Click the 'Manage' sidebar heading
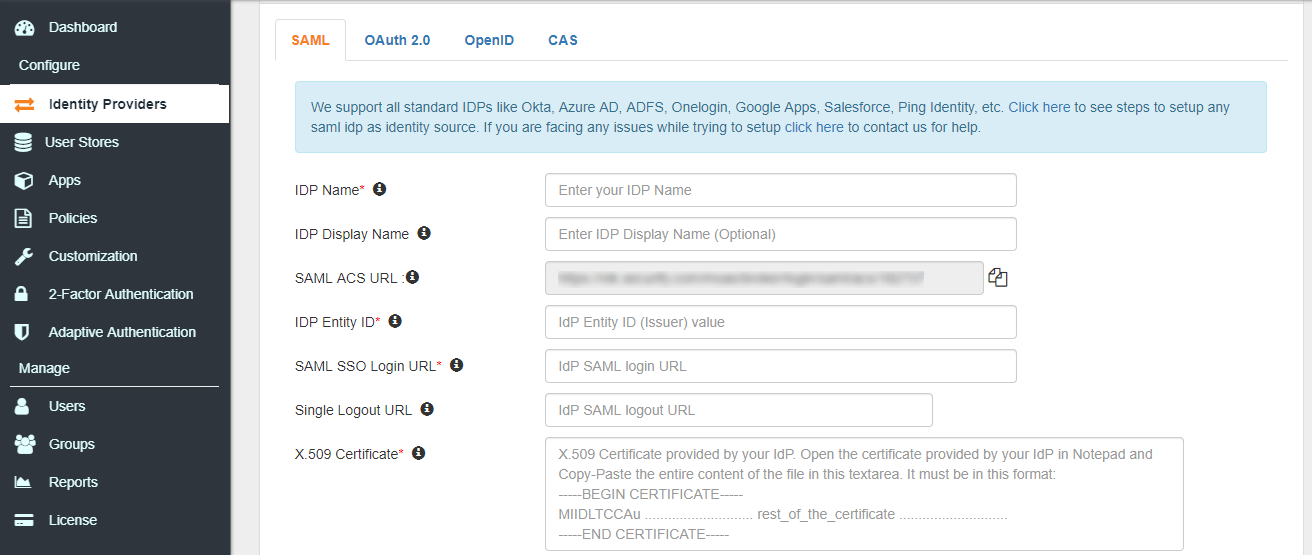This screenshot has height=555, width=1312. 44,368
